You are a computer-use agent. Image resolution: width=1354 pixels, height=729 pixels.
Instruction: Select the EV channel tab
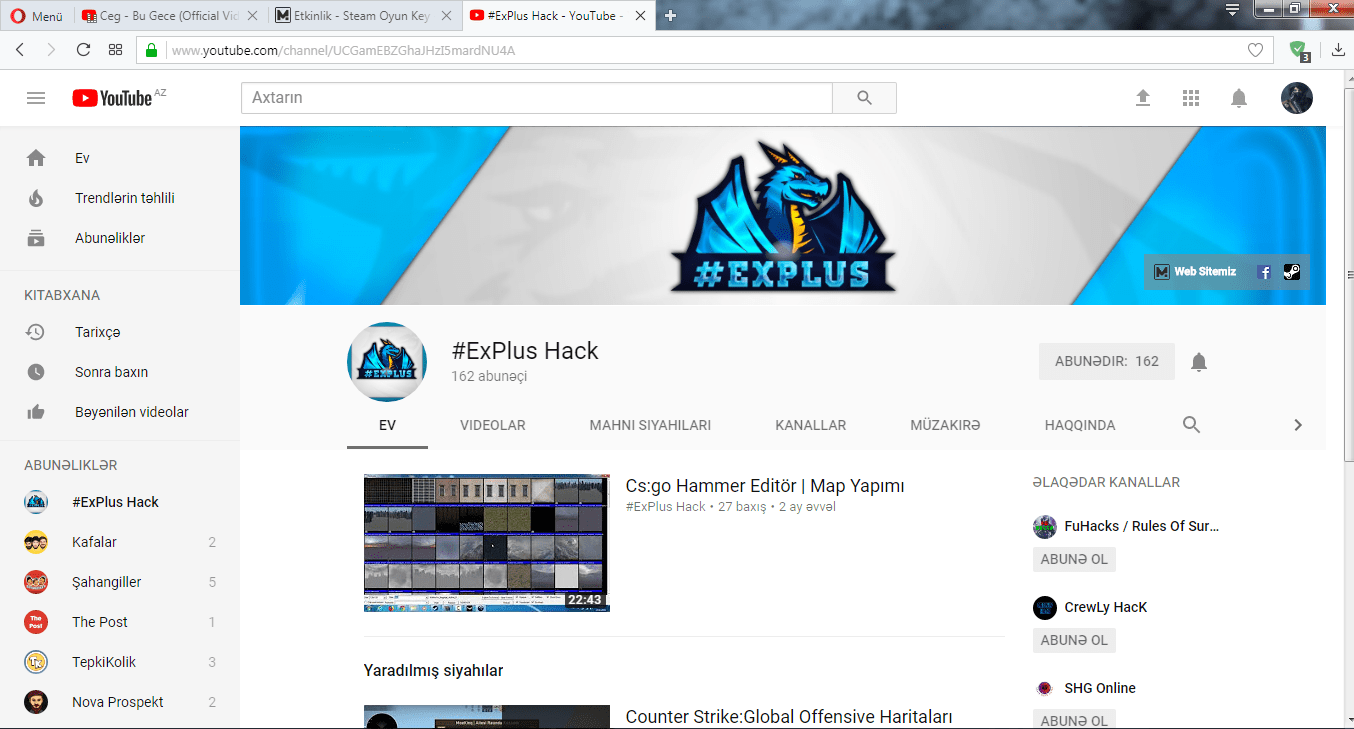[387, 425]
